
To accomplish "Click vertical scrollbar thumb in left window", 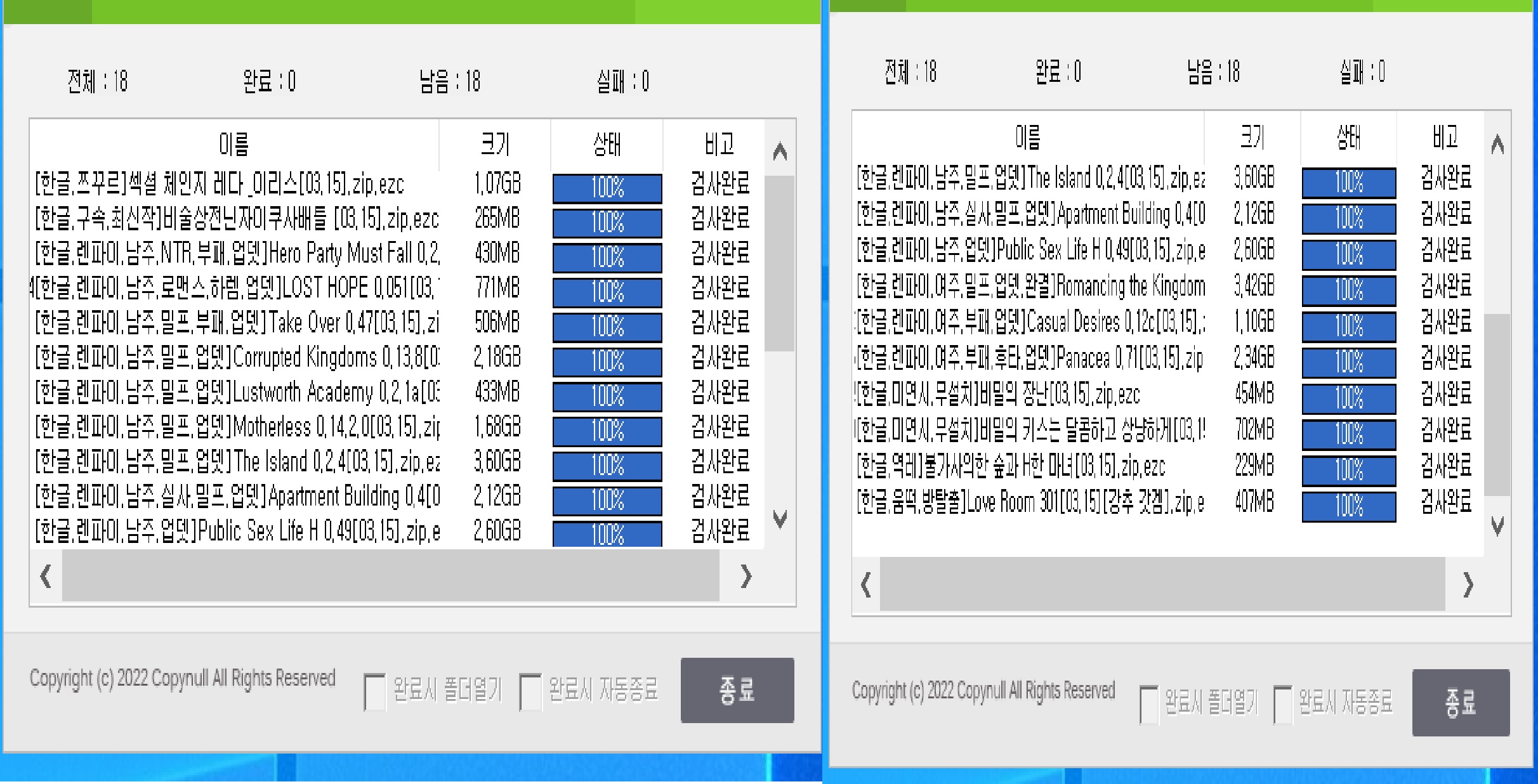I will click(x=780, y=263).
